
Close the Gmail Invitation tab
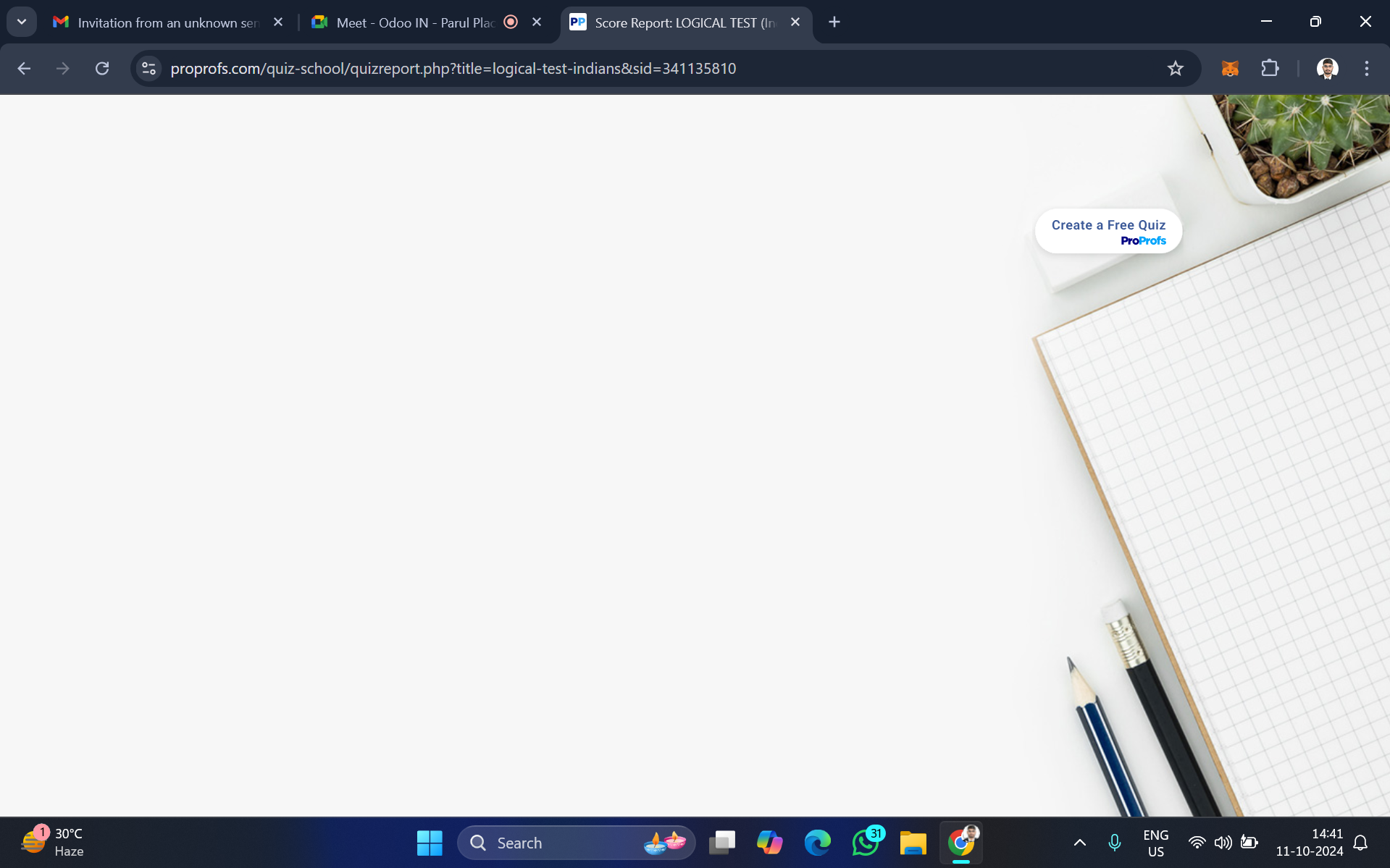[278, 22]
